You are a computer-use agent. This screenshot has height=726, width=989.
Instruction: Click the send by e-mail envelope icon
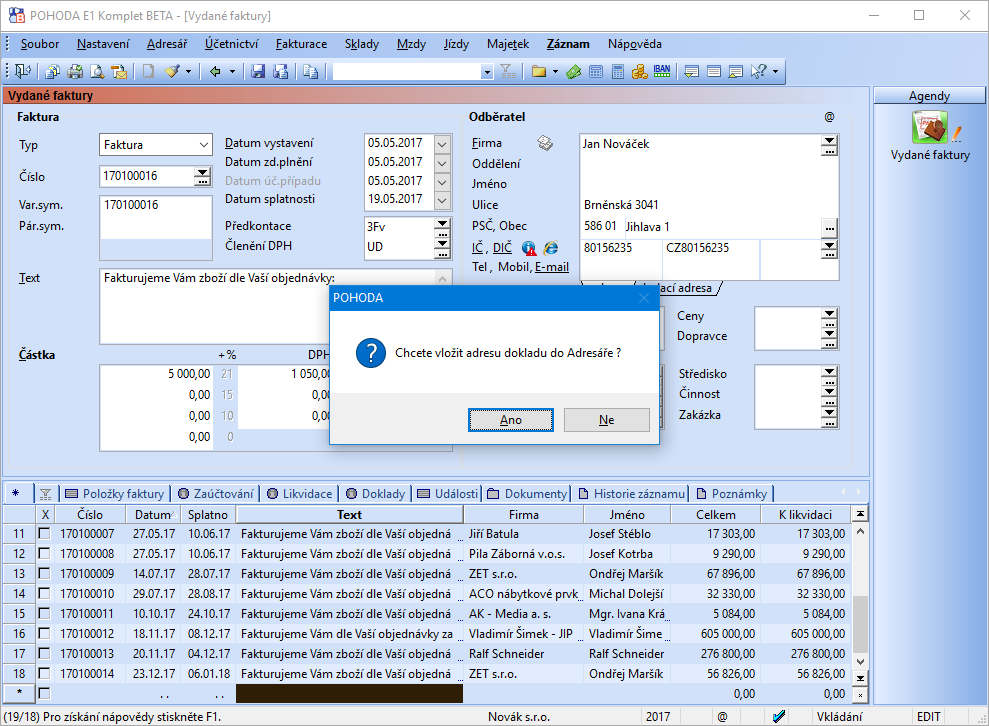[x=119, y=71]
